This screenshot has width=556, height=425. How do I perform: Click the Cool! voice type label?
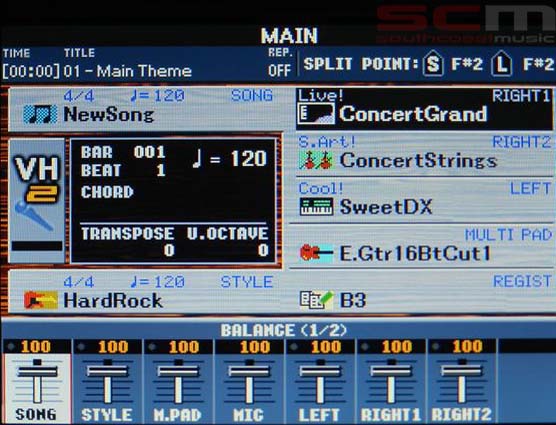[321, 188]
